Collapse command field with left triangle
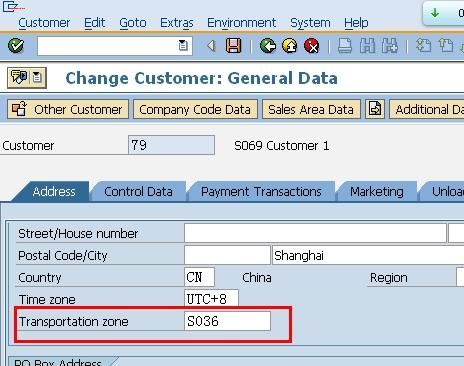The width and height of the screenshot is (464, 366). [x=211, y=46]
